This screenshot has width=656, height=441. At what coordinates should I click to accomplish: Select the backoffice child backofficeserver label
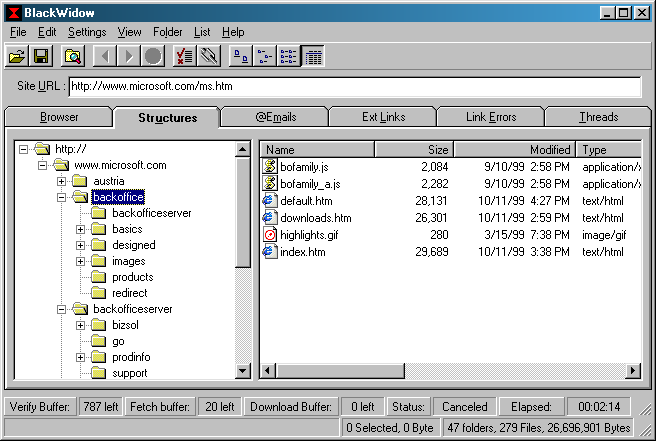[151, 213]
